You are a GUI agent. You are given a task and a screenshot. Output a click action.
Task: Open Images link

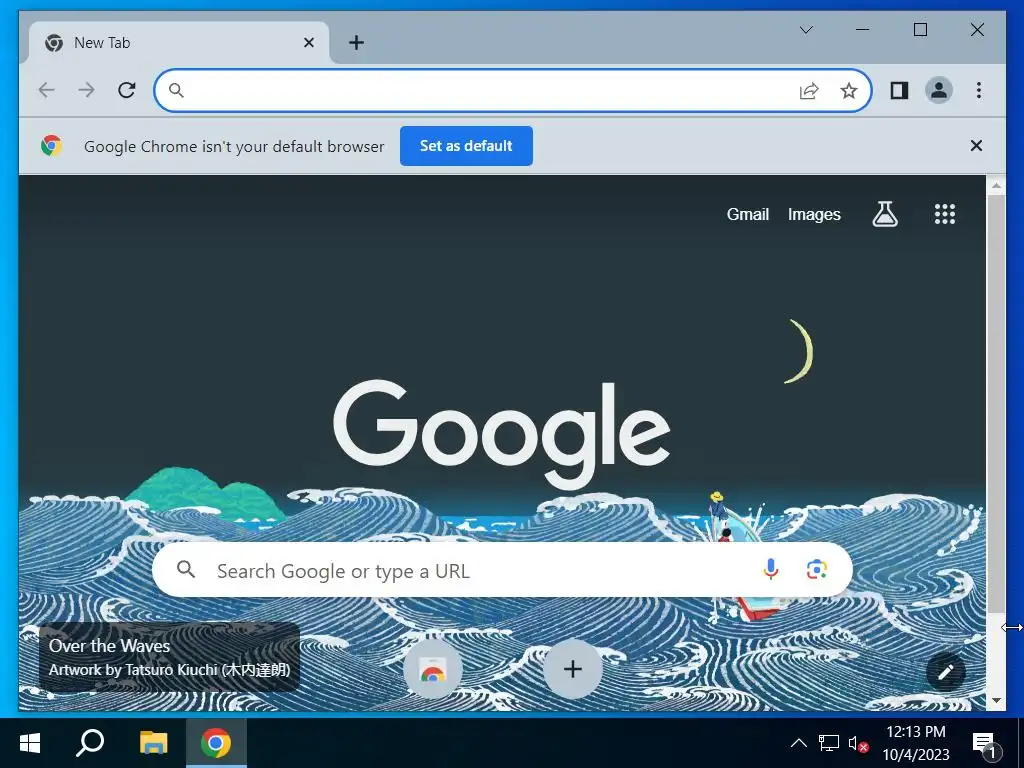814,214
